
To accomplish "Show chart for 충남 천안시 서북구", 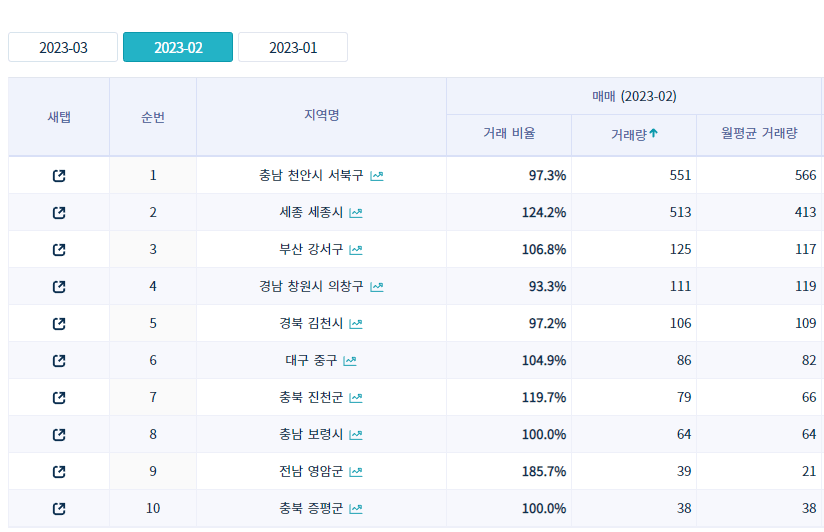I will click(377, 176).
